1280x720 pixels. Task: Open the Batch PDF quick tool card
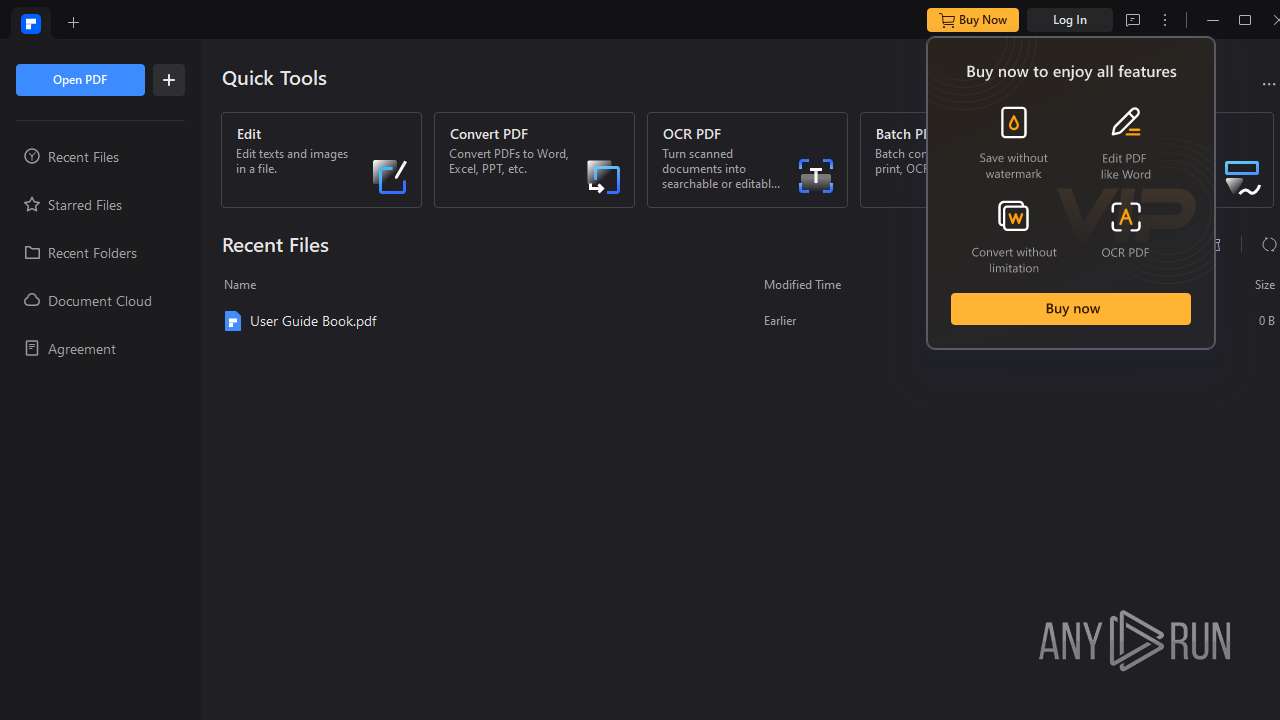tap(894, 160)
